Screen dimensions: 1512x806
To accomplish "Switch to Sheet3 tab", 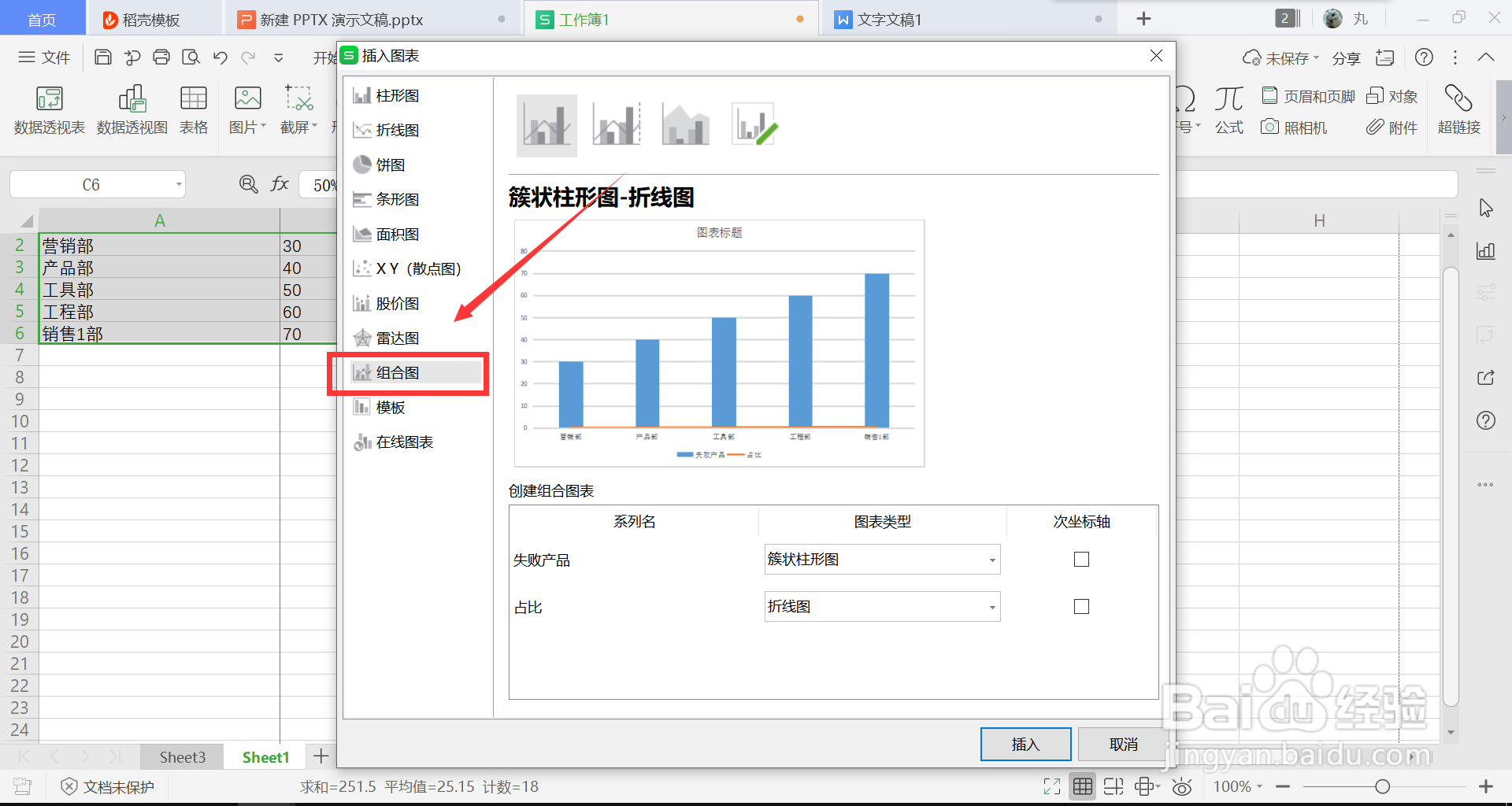I will tap(182, 757).
